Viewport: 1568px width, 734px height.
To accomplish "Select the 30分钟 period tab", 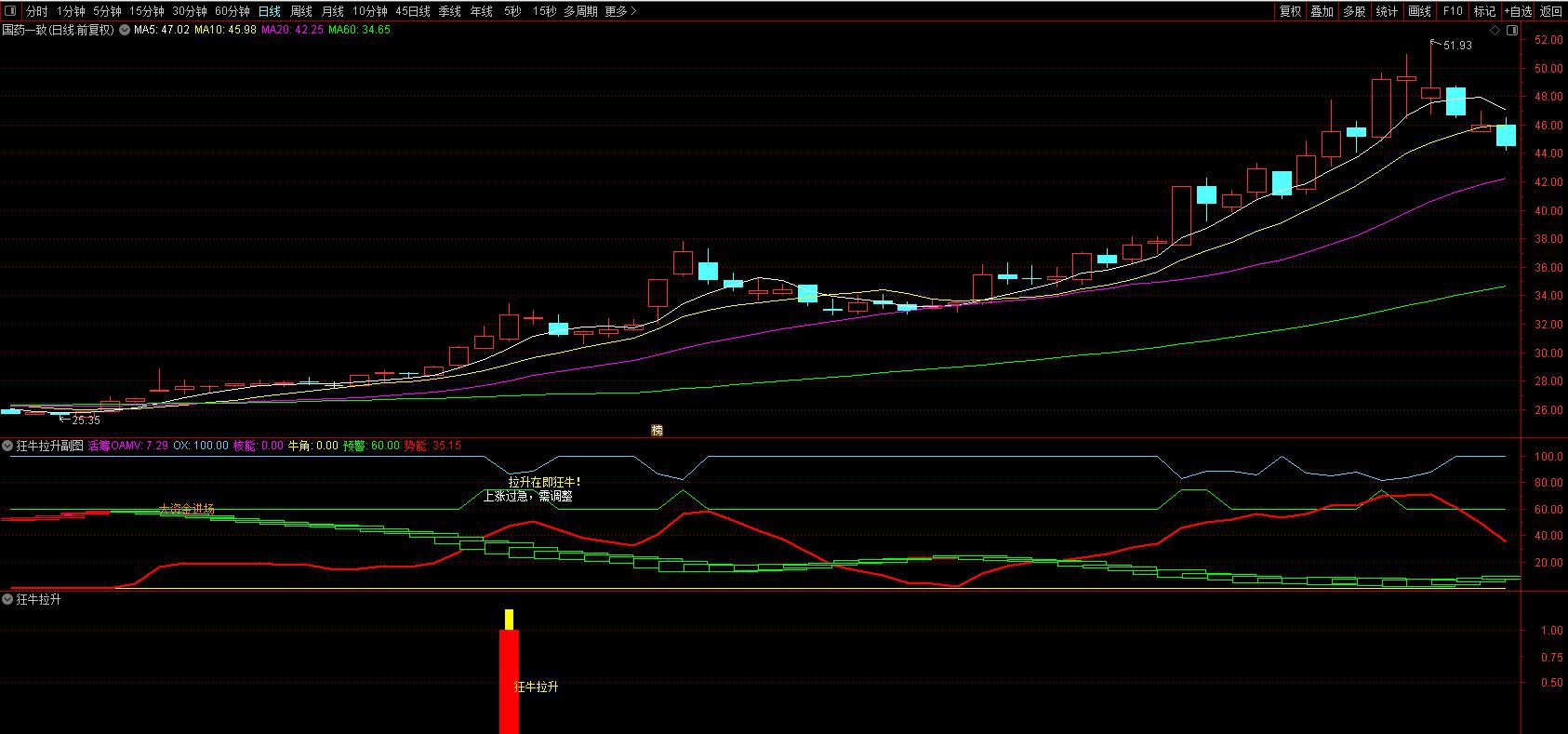I will point(190,11).
